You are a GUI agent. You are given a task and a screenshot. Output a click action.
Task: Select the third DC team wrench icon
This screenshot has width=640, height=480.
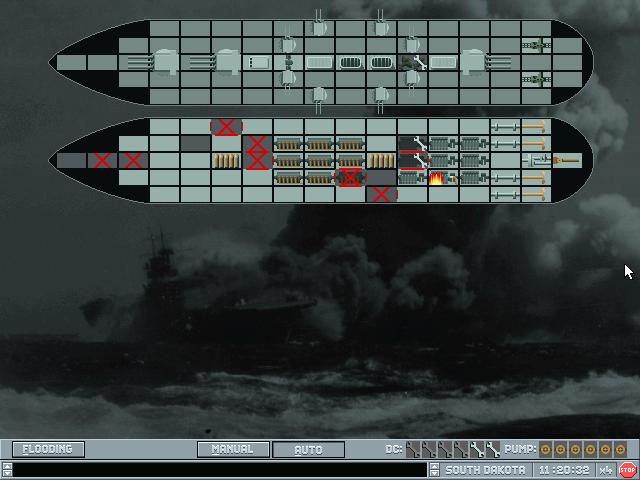(x=444, y=449)
